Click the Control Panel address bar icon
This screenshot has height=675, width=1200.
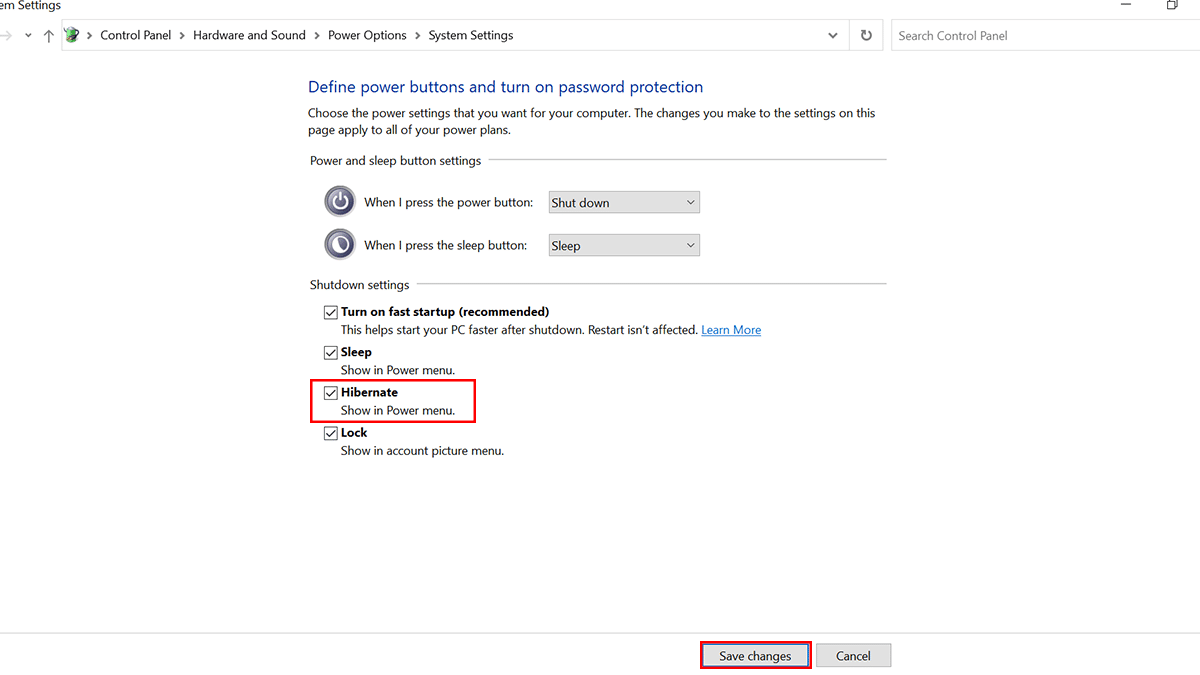click(x=72, y=35)
